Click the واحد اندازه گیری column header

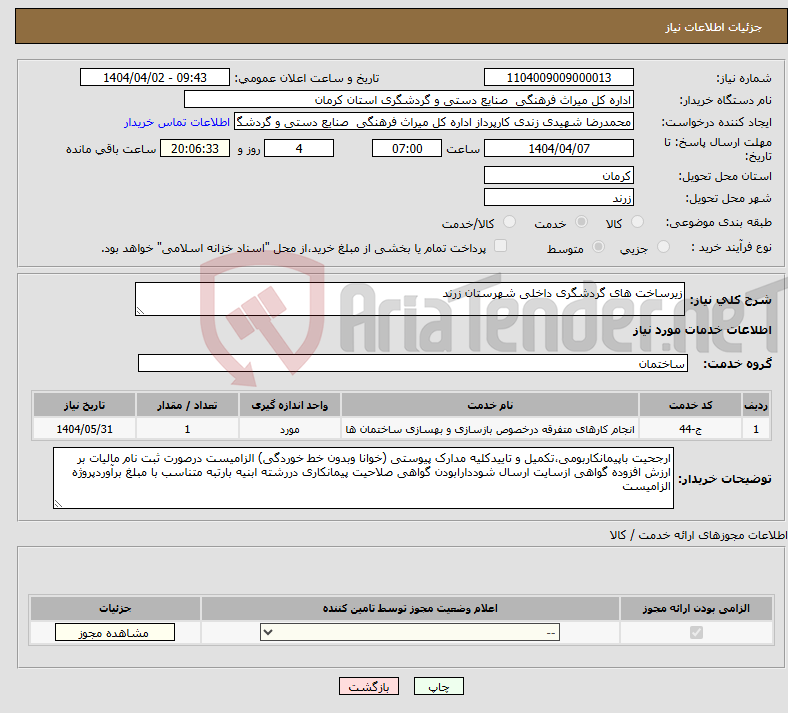(289, 405)
